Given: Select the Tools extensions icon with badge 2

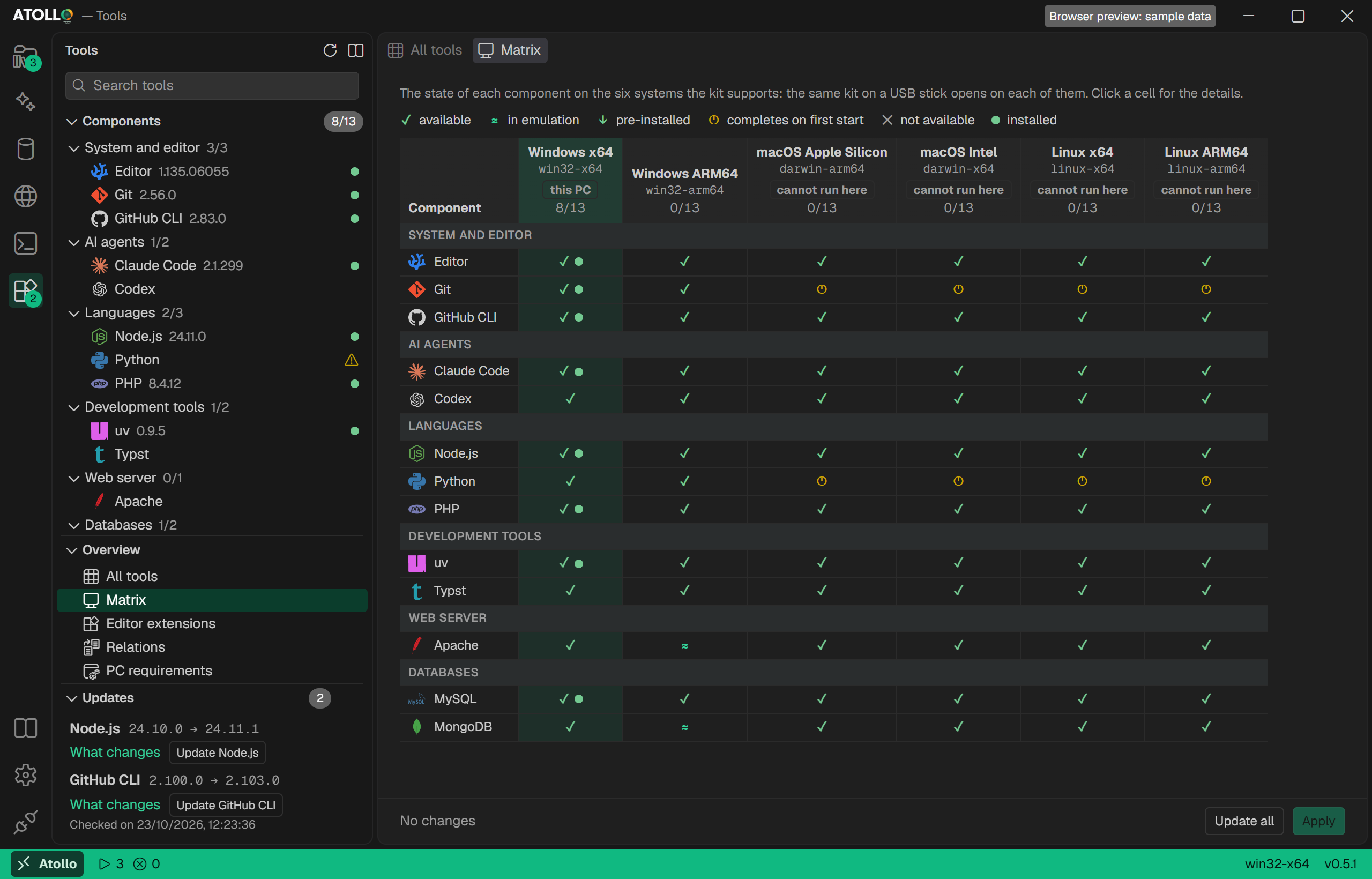Looking at the screenshot, I should pos(26,290).
